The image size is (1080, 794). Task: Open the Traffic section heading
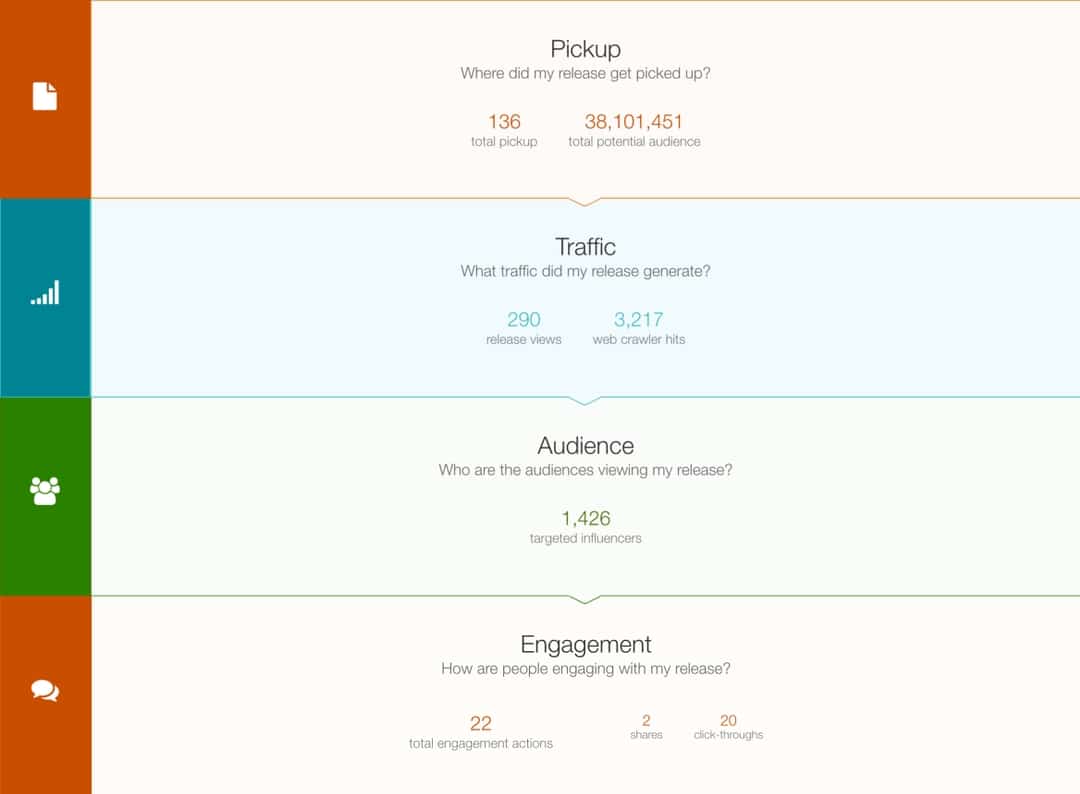tap(585, 247)
